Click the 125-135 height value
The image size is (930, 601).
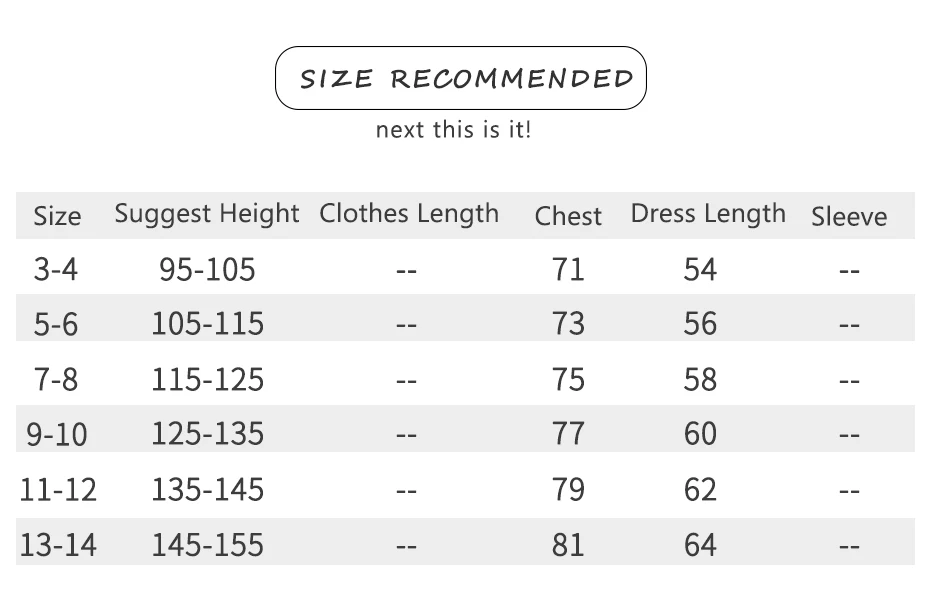click(x=208, y=434)
